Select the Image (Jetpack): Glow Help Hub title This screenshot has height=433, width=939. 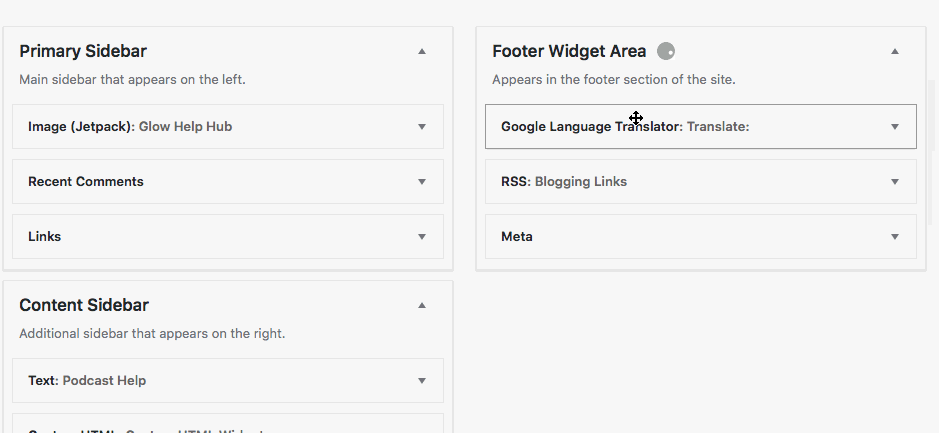[130, 127]
